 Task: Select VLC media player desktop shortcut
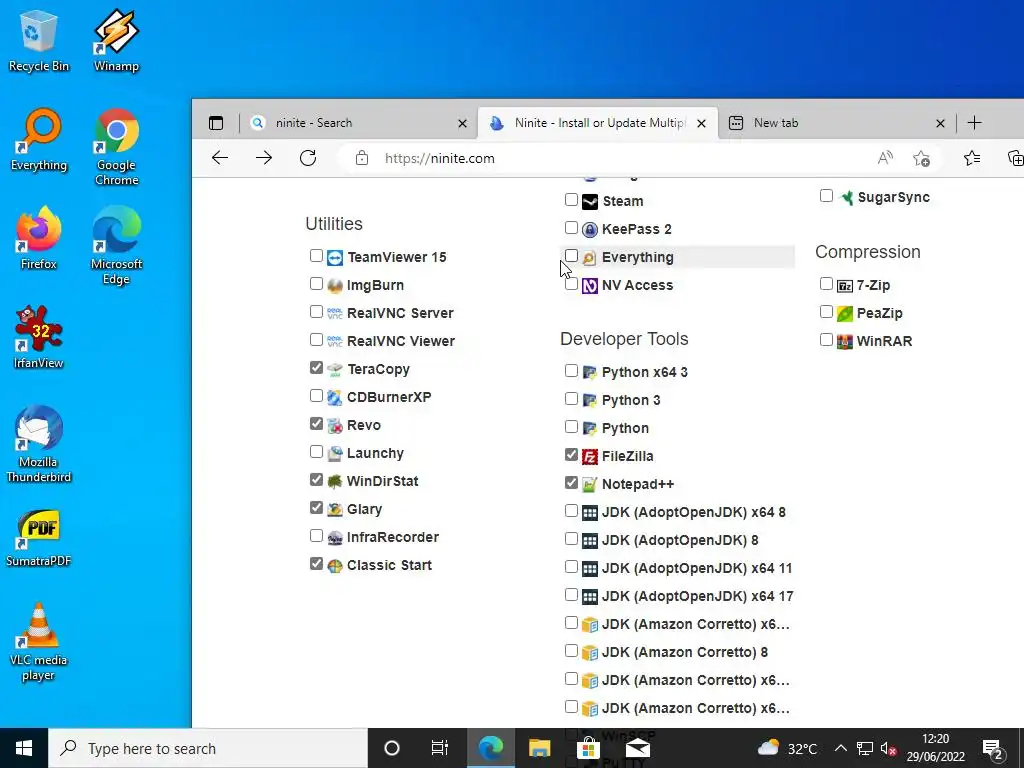(x=39, y=642)
